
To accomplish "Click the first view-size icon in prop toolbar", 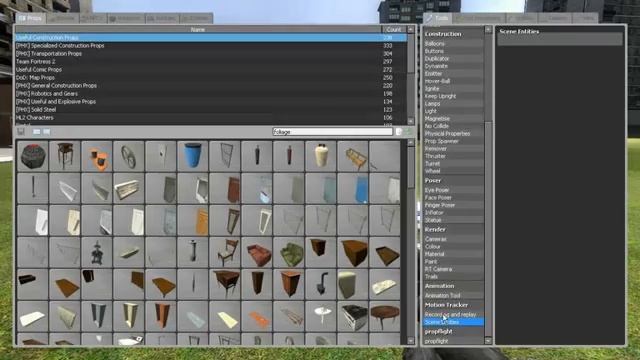I will point(36,131).
